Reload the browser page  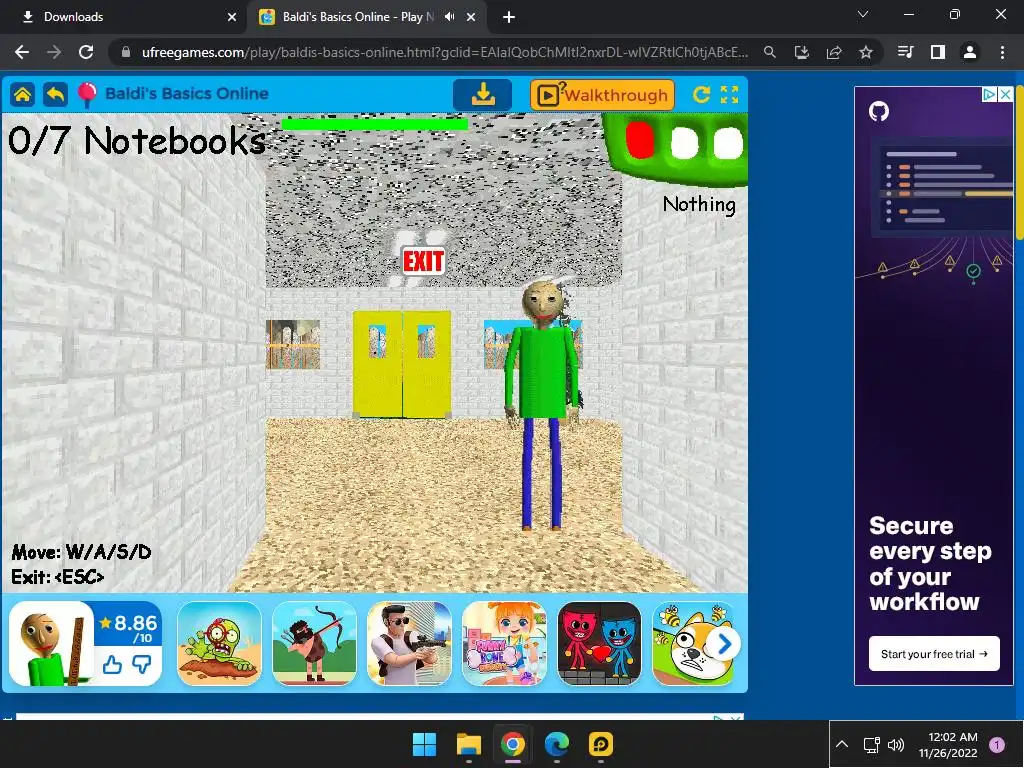tap(86, 52)
